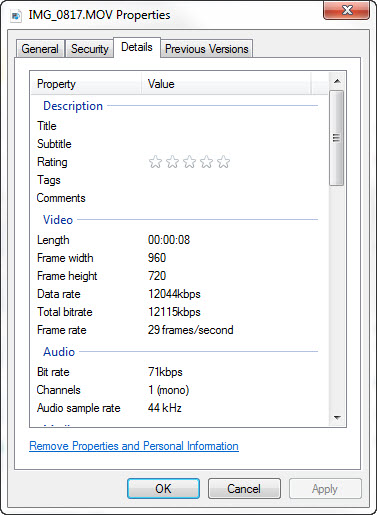Set rating to four stars
Screen dimensions: 377x515
coord(206,162)
